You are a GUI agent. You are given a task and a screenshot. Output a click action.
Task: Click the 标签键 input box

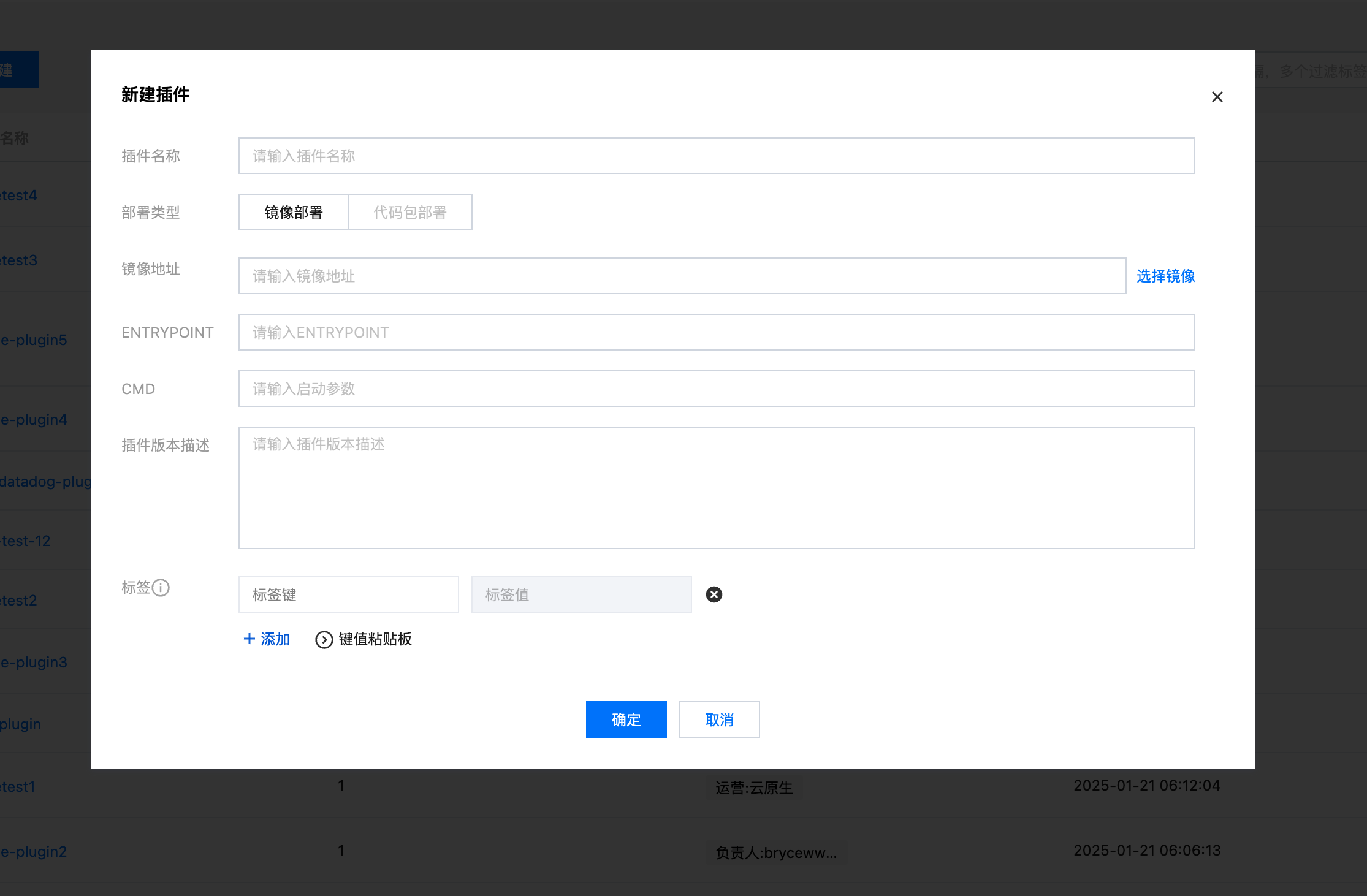click(x=348, y=594)
